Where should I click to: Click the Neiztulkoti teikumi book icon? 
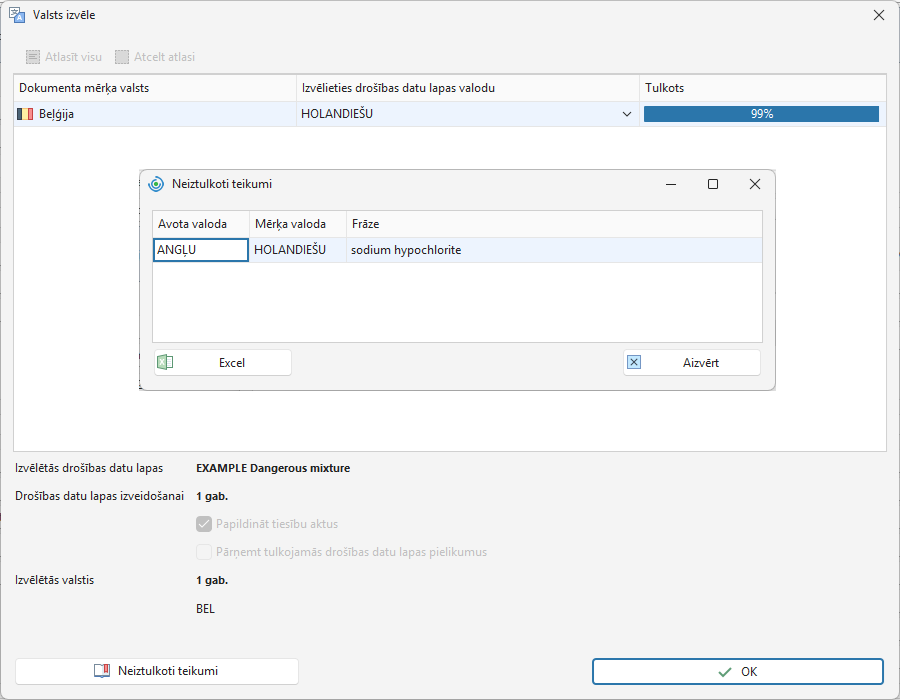point(102,671)
